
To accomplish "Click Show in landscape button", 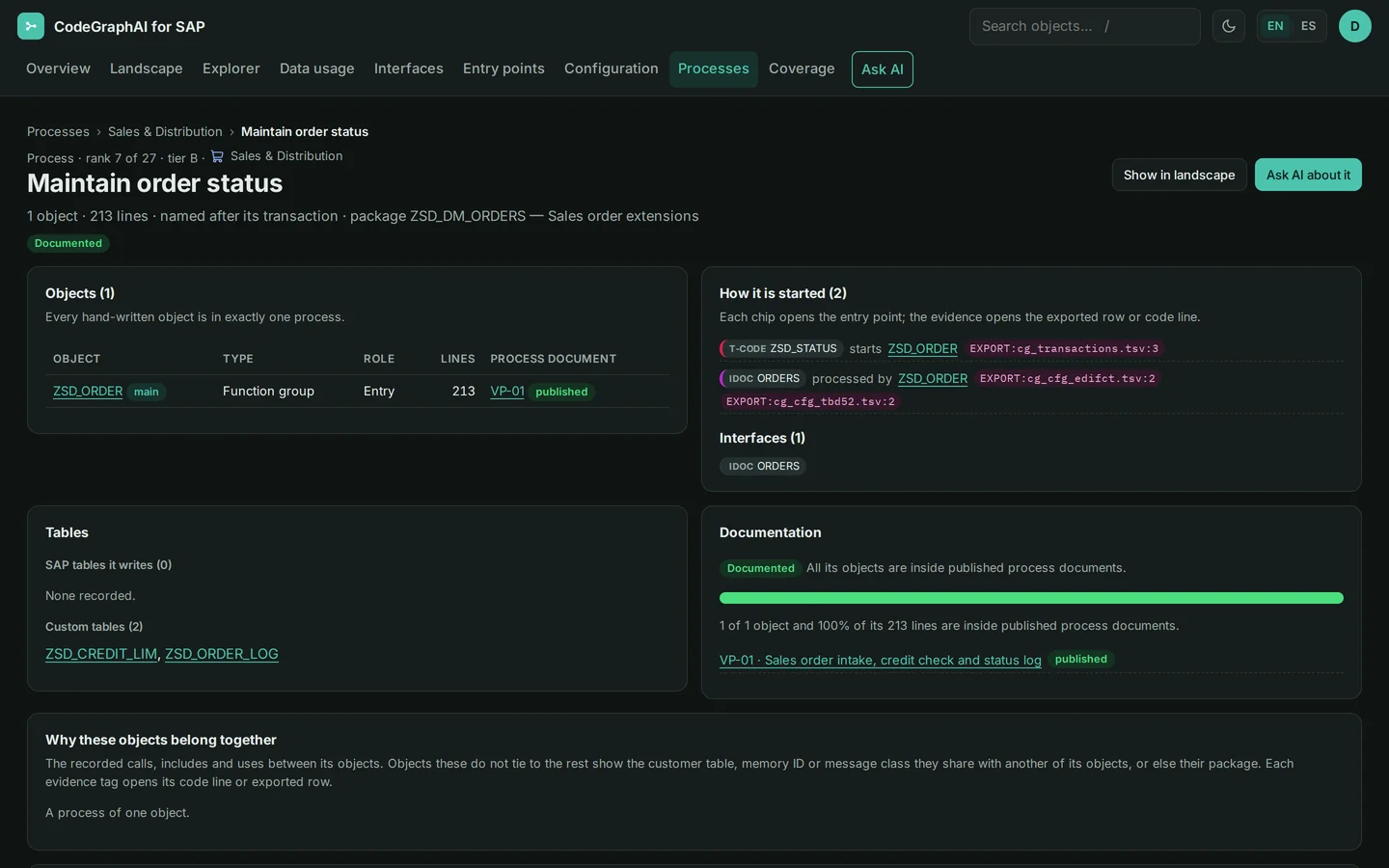I will [1179, 175].
